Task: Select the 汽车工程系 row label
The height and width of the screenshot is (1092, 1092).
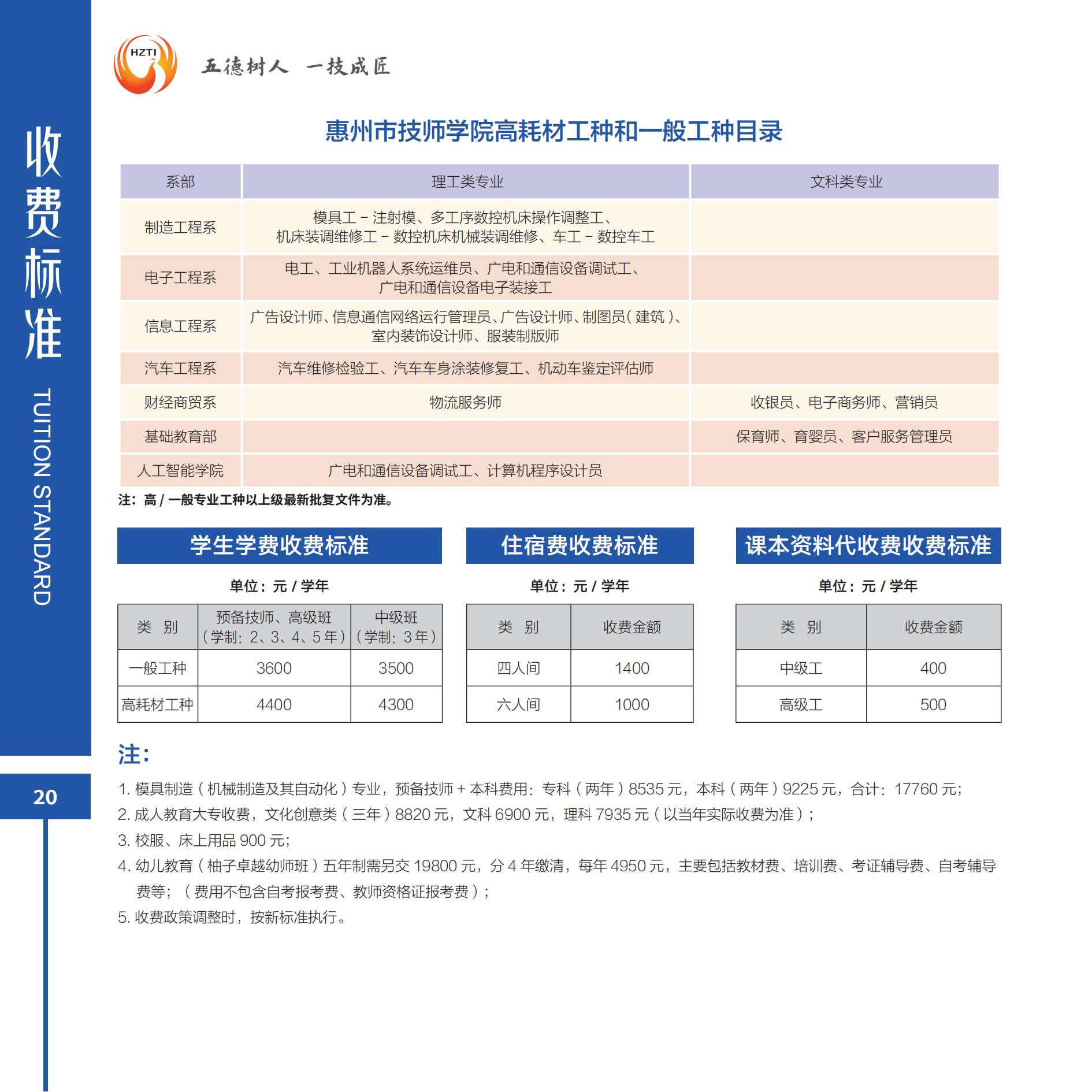Action: pyautogui.click(x=180, y=369)
